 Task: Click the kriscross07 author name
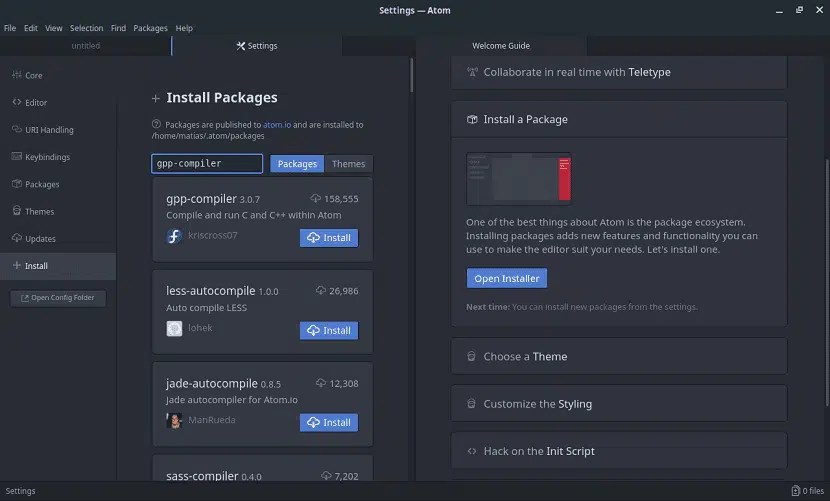[x=213, y=235]
